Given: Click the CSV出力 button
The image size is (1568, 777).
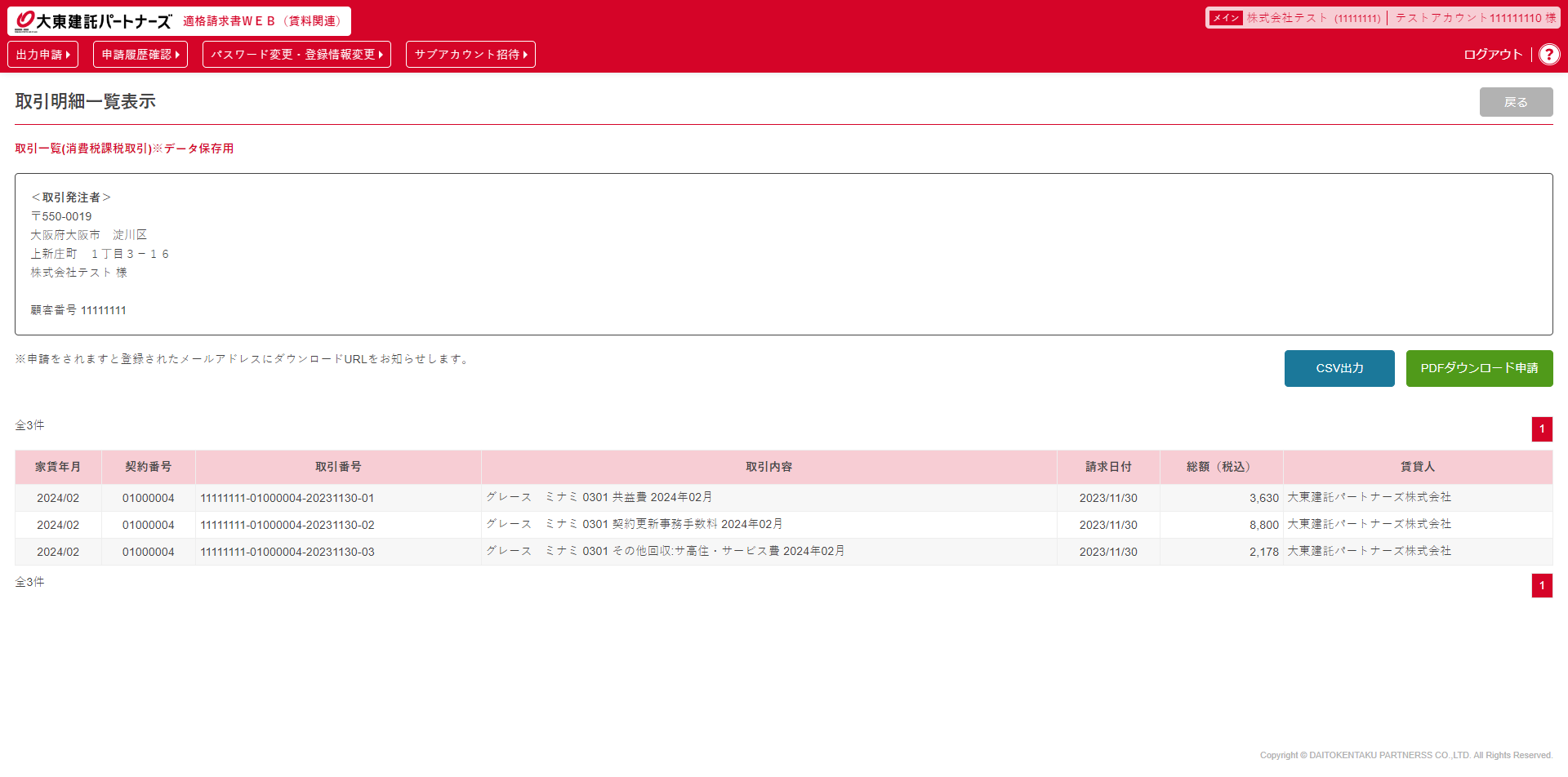Looking at the screenshot, I should pos(1339,368).
